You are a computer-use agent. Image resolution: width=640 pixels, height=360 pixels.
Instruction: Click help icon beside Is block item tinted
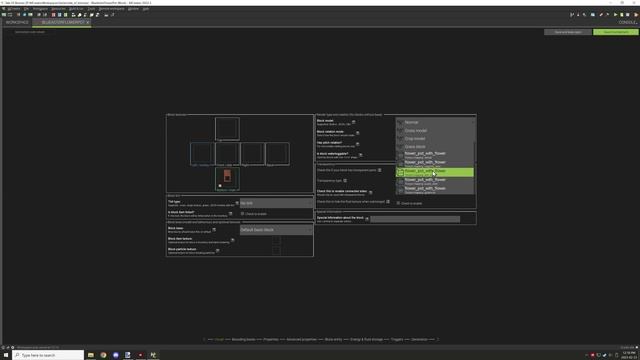click(x=230, y=213)
